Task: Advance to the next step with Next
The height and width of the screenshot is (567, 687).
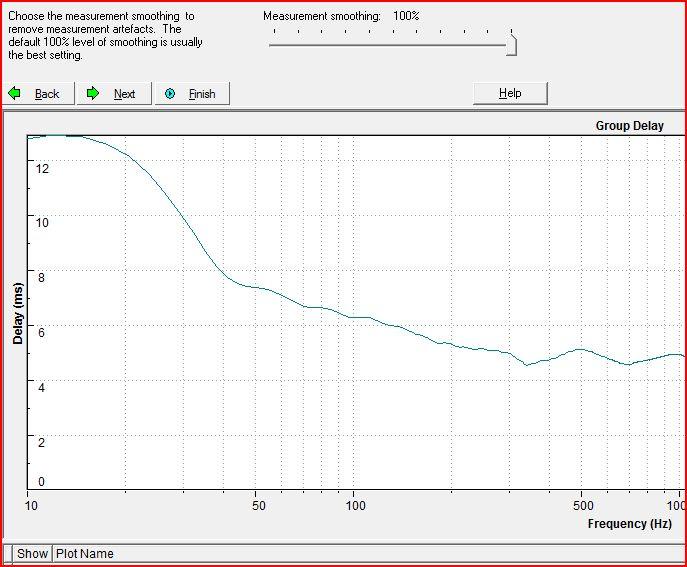Action: 114,93
